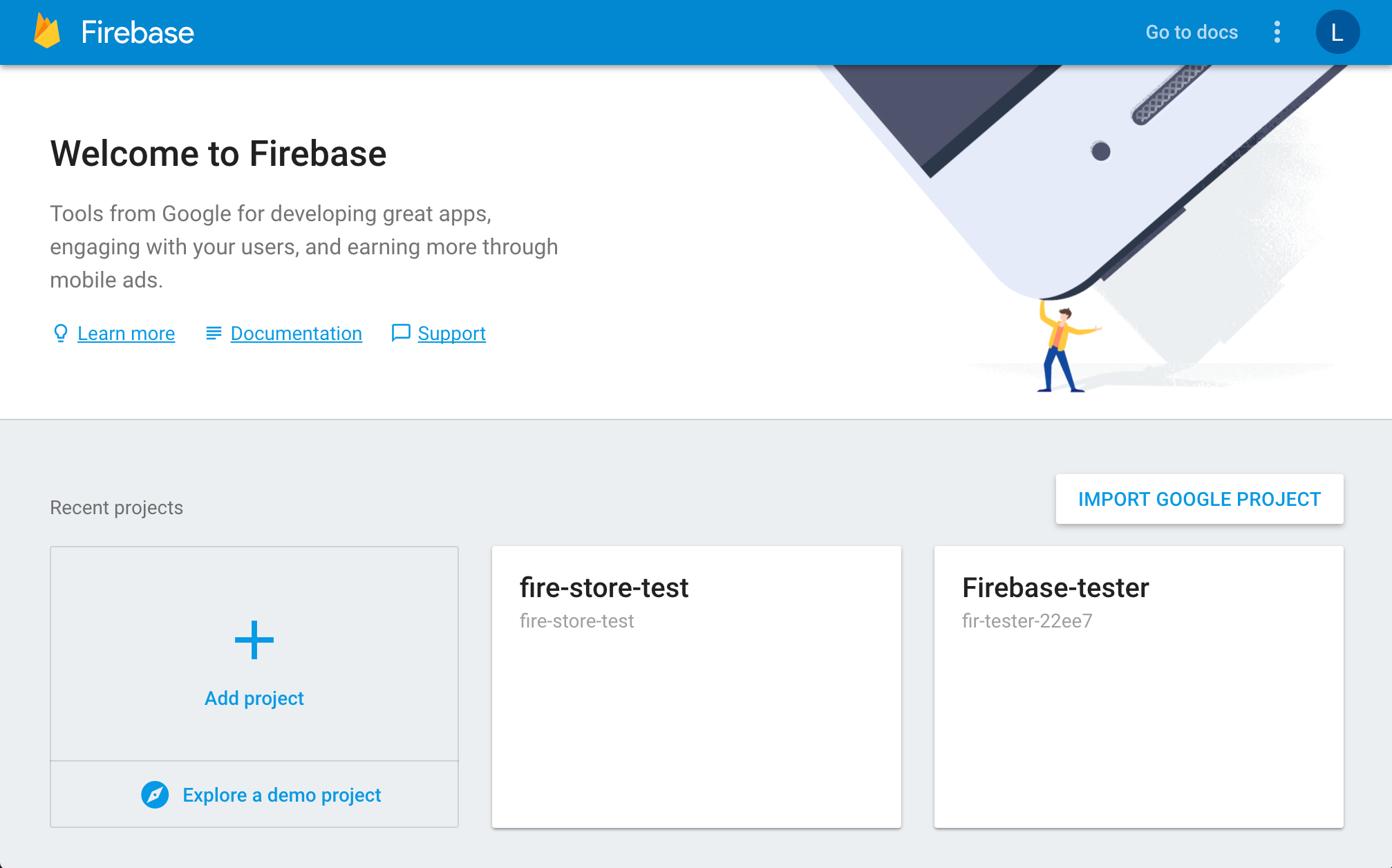Open the Go to docs link
This screenshot has width=1392, height=868.
pyautogui.click(x=1192, y=32)
